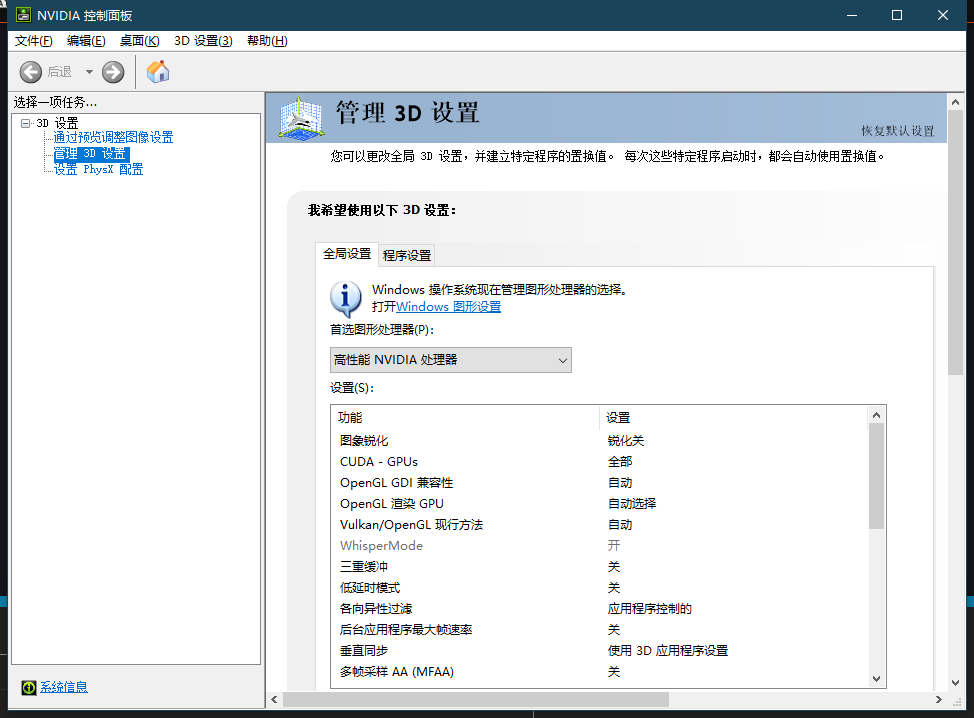This screenshot has height=718, width=974.
Task: Select the OpenGL 渲染 GPU row
Action: point(599,504)
